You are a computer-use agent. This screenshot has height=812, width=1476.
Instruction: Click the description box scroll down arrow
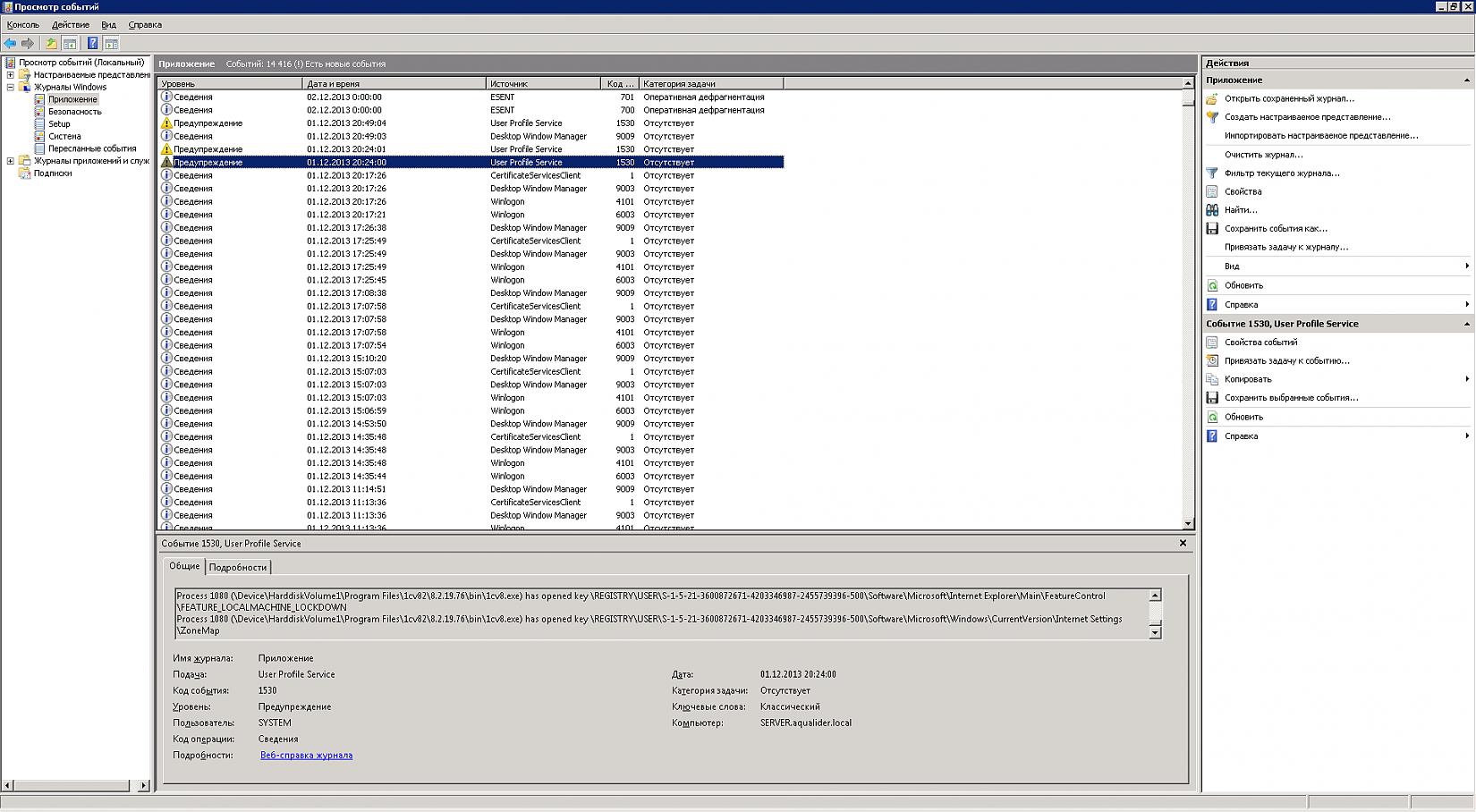pyautogui.click(x=1155, y=632)
